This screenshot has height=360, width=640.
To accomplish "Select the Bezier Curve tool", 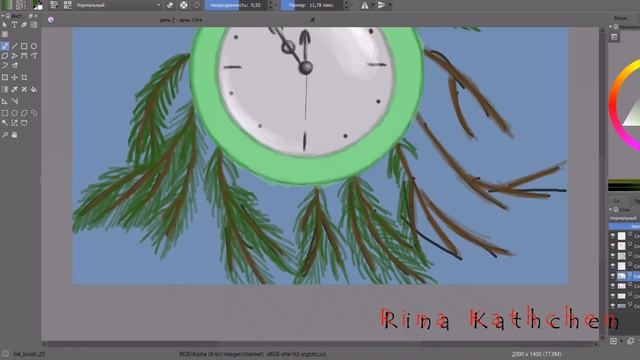I will pos(24,56).
